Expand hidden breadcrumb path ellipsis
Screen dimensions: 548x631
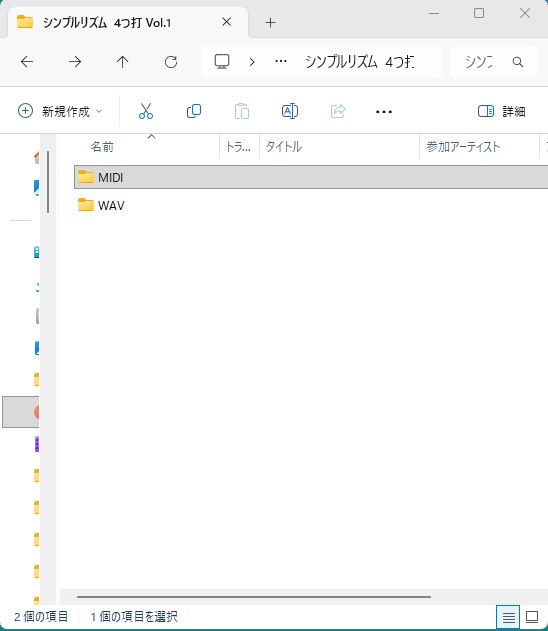(x=280, y=62)
